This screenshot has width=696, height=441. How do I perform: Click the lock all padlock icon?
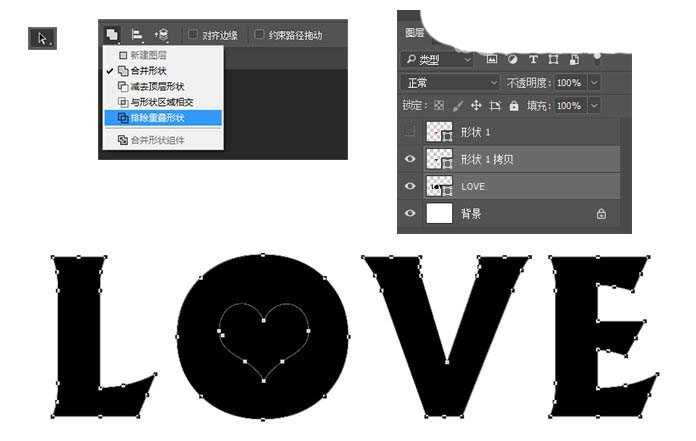(x=514, y=105)
